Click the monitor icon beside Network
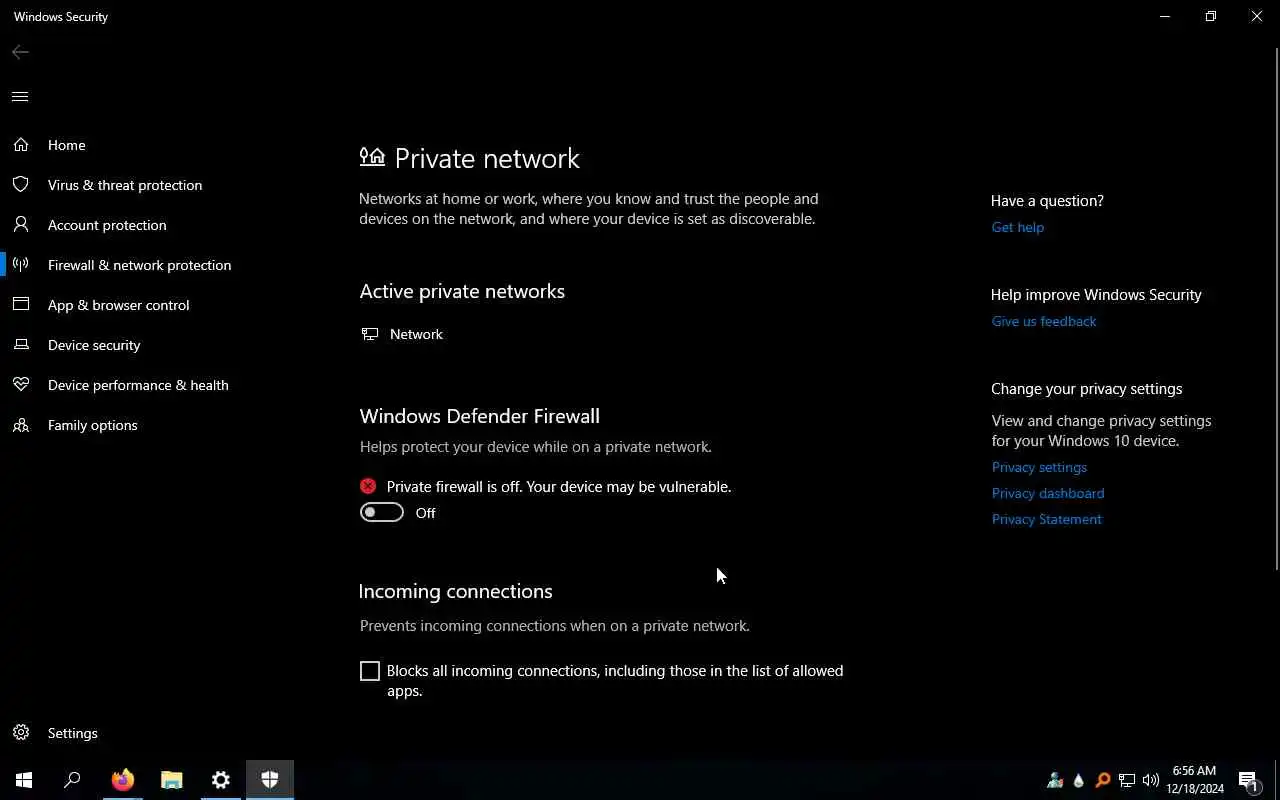The height and width of the screenshot is (800, 1280). click(370, 334)
